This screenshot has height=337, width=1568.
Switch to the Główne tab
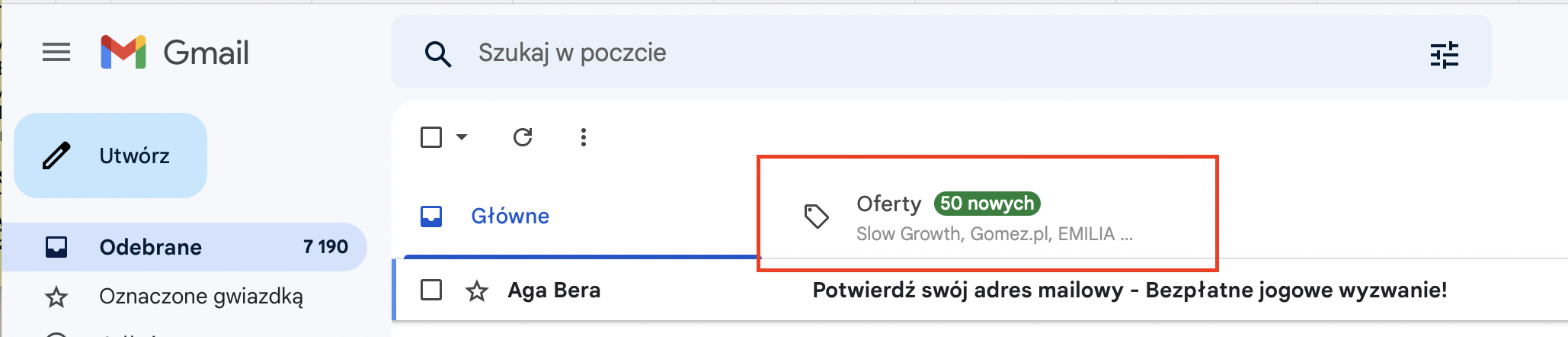(x=510, y=217)
